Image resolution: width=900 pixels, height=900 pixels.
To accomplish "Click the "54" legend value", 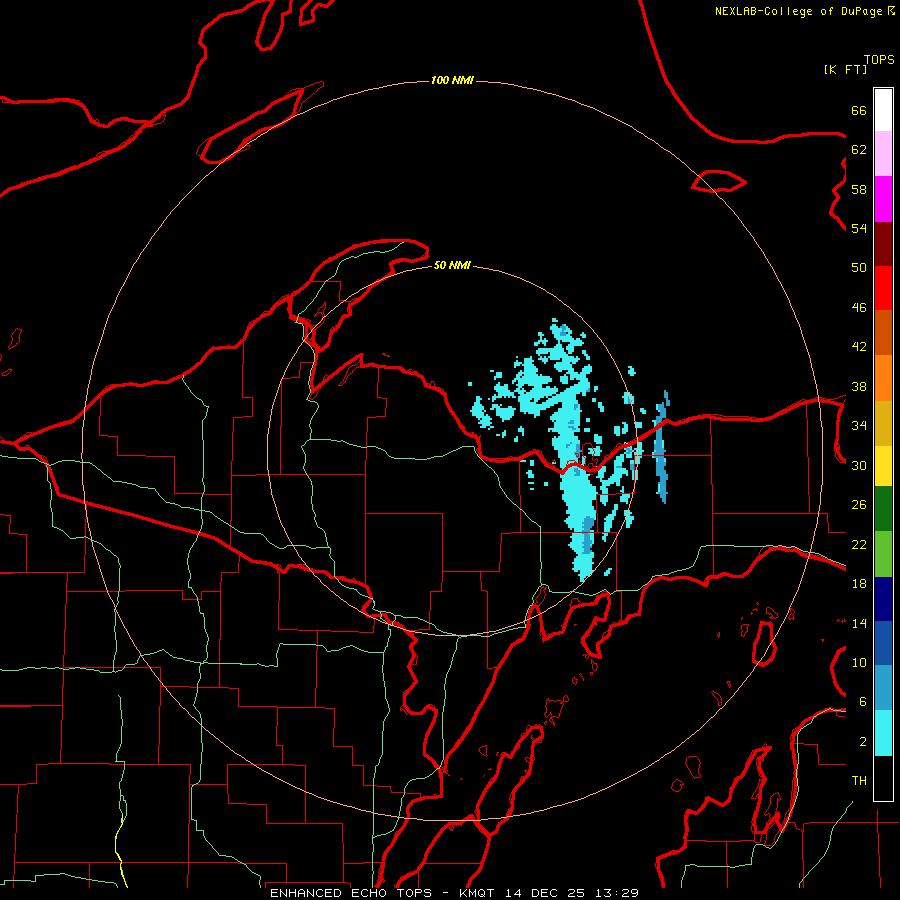I will pos(859,228).
